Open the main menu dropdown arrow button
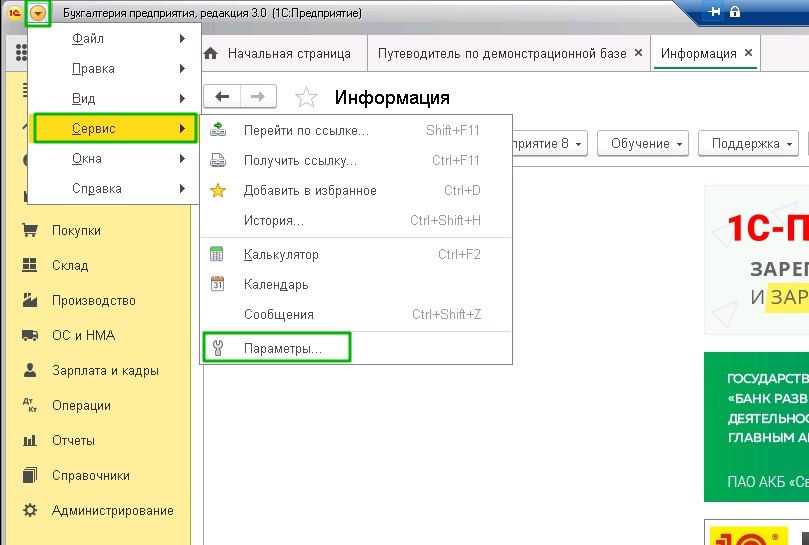 click(38, 13)
